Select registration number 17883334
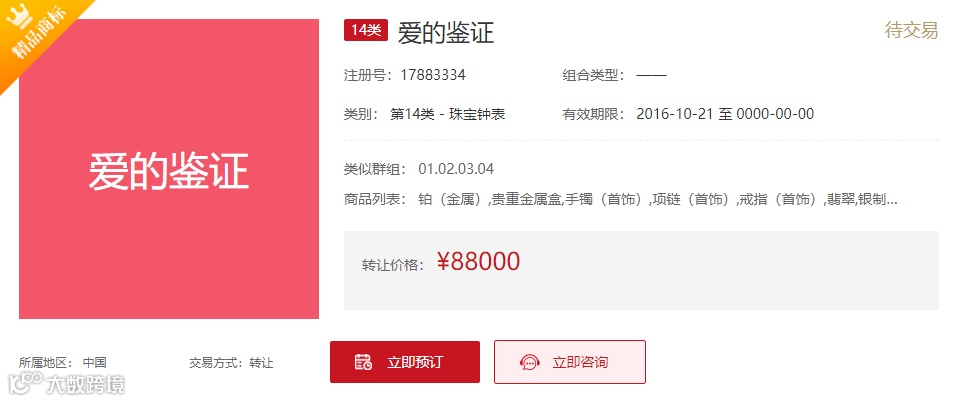Viewport: 955px width, 402px height. coord(433,75)
